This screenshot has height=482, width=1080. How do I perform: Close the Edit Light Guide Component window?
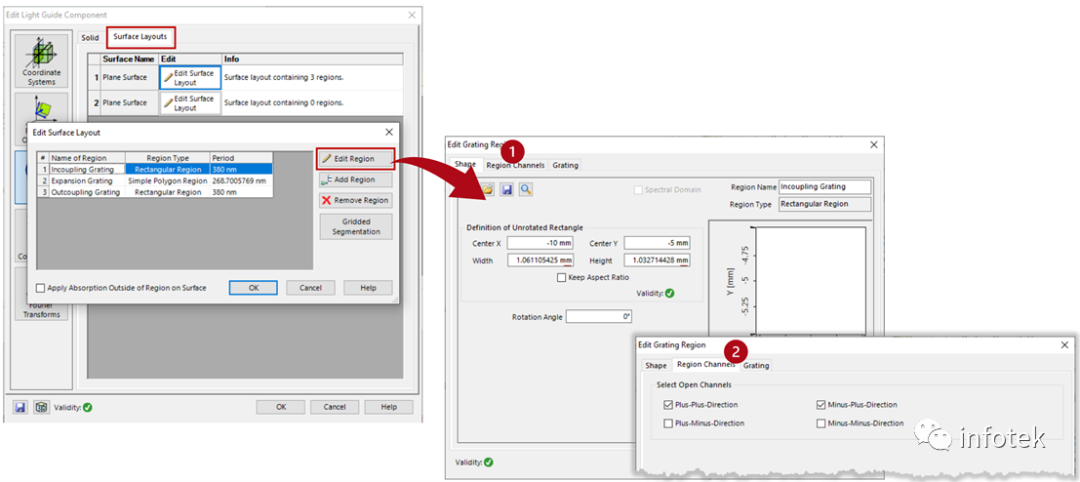click(x=412, y=15)
